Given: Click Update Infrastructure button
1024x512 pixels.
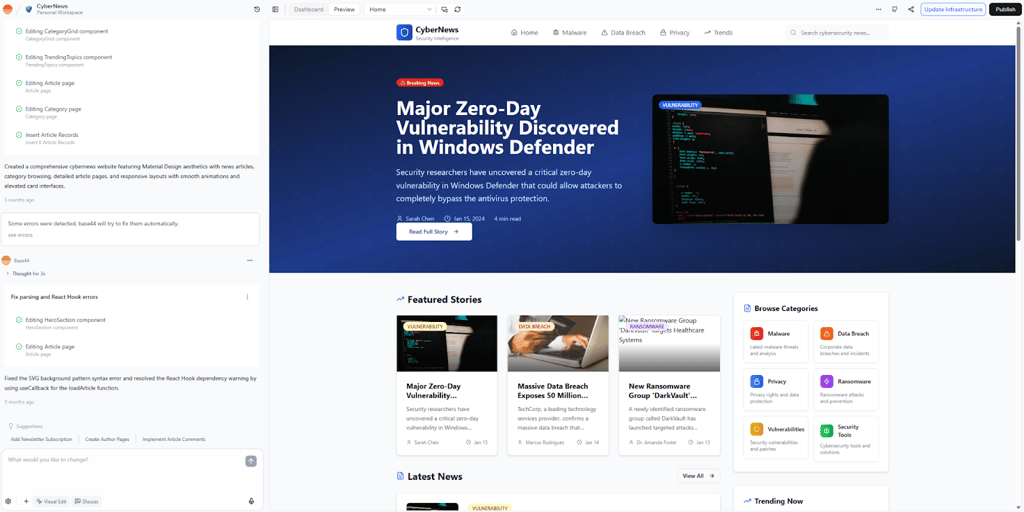Looking at the screenshot, I should coord(953,9).
